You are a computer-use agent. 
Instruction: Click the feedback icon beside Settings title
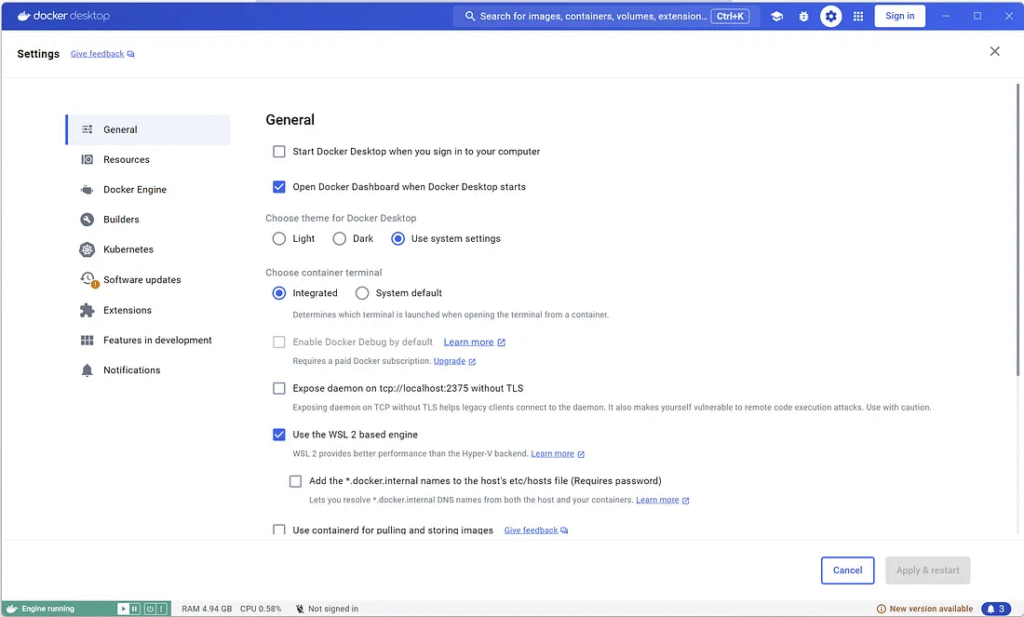point(131,54)
